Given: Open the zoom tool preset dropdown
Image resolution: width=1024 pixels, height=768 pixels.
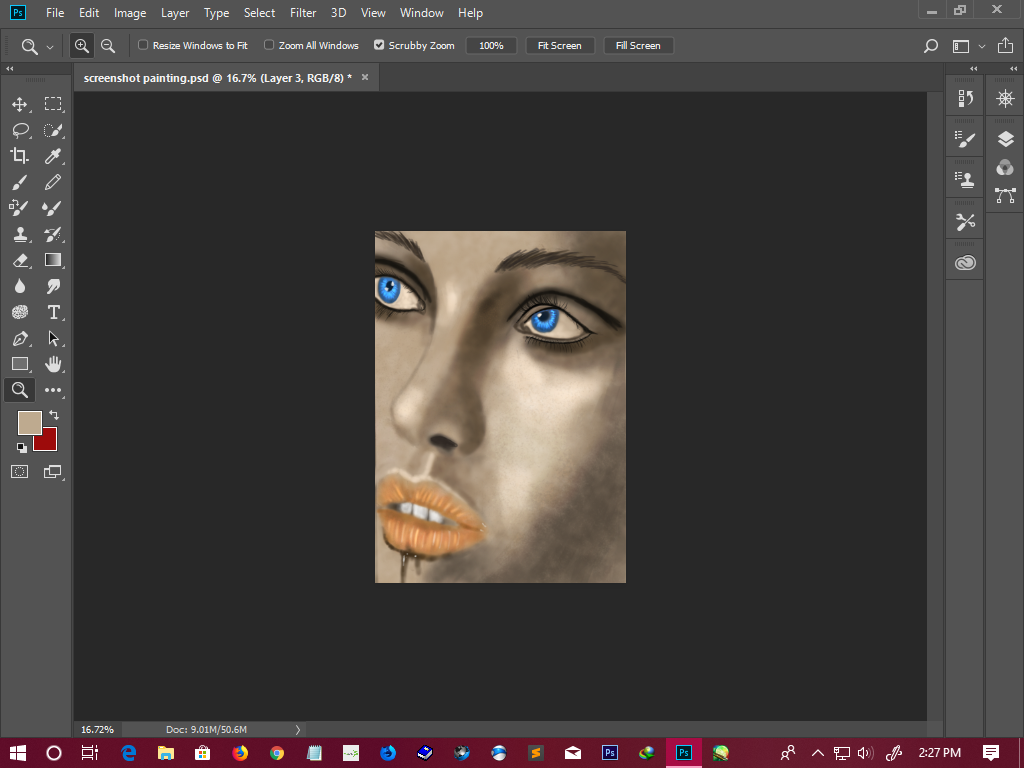Looking at the screenshot, I should tap(50, 46).
